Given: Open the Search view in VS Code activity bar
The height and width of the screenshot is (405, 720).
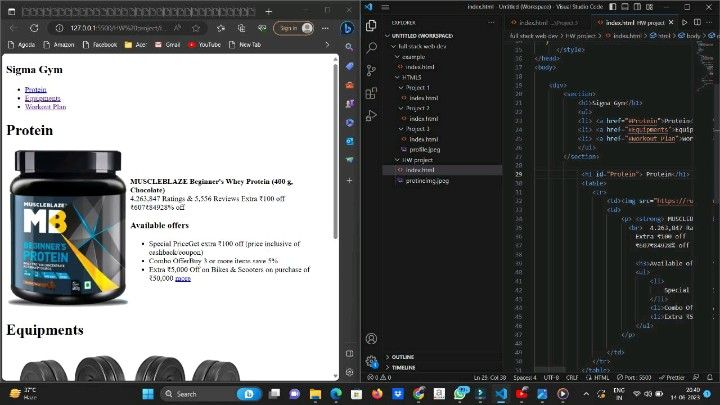Looking at the screenshot, I should click(x=371, y=47).
